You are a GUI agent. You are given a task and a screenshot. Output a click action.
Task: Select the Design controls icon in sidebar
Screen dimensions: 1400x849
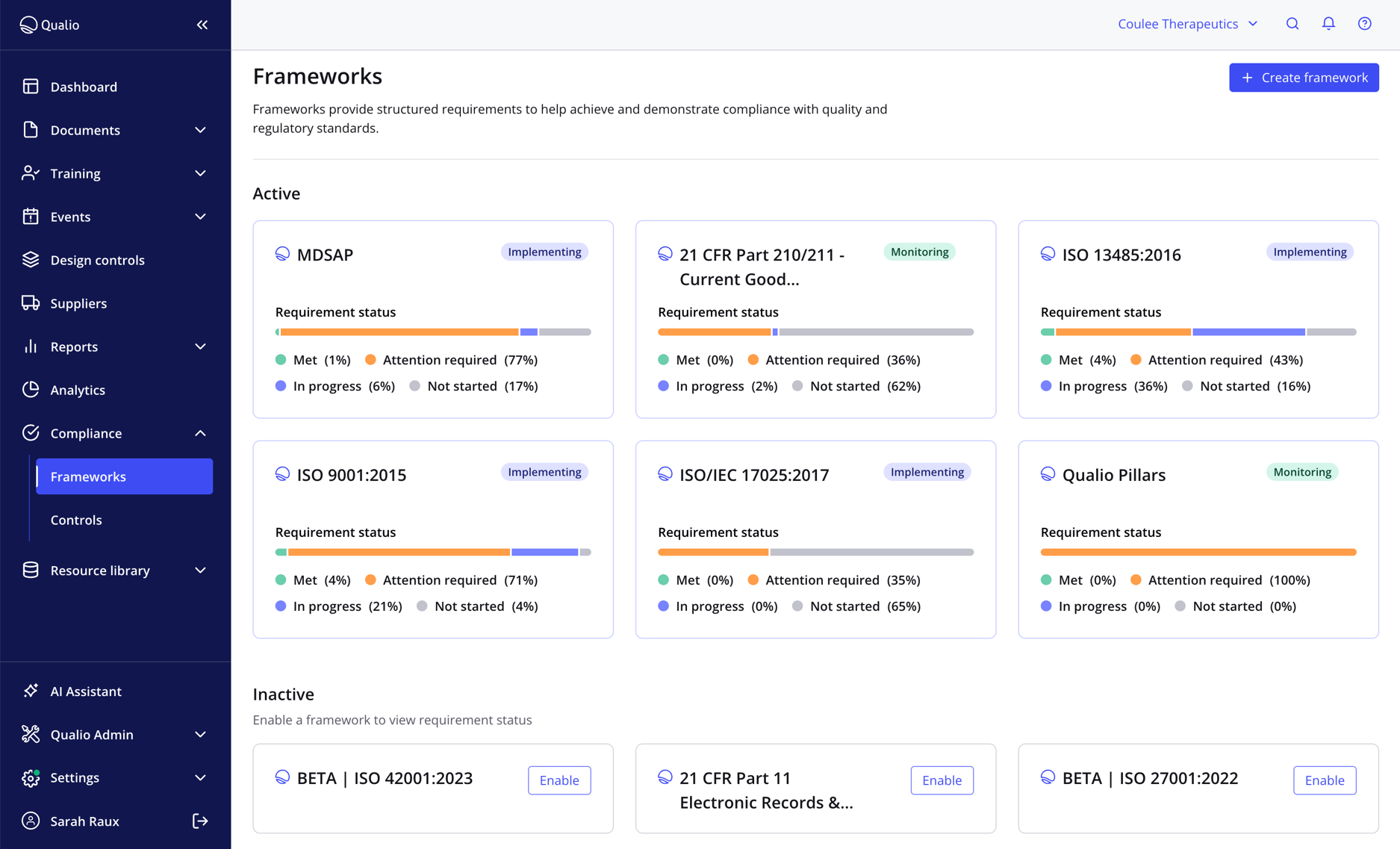(x=30, y=260)
